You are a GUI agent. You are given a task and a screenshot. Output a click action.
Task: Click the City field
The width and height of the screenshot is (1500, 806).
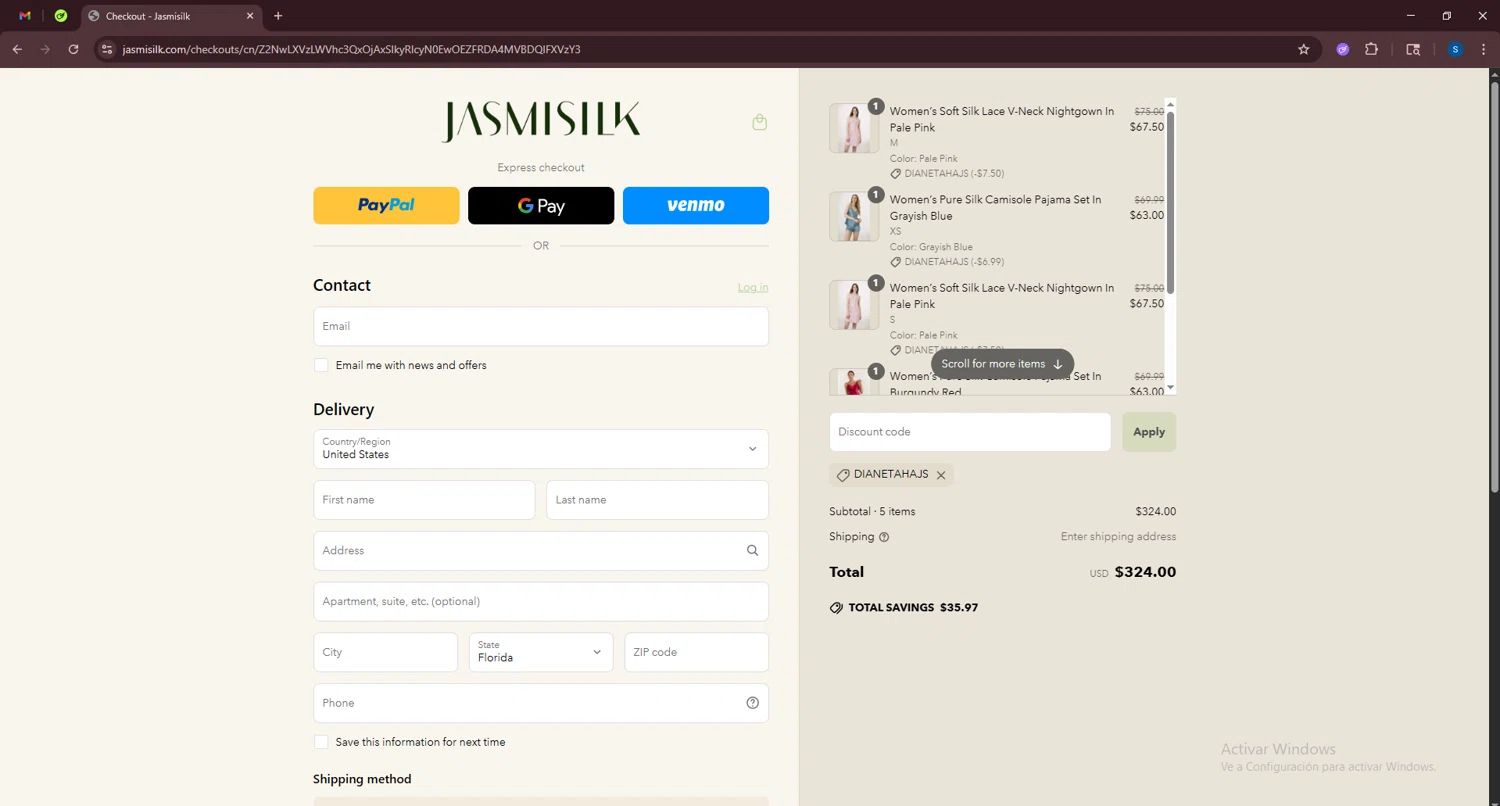point(385,652)
